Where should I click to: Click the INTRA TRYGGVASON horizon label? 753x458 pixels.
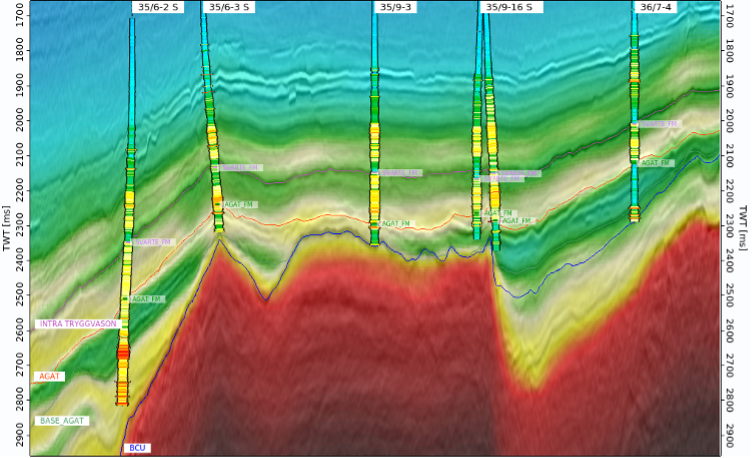[78, 324]
